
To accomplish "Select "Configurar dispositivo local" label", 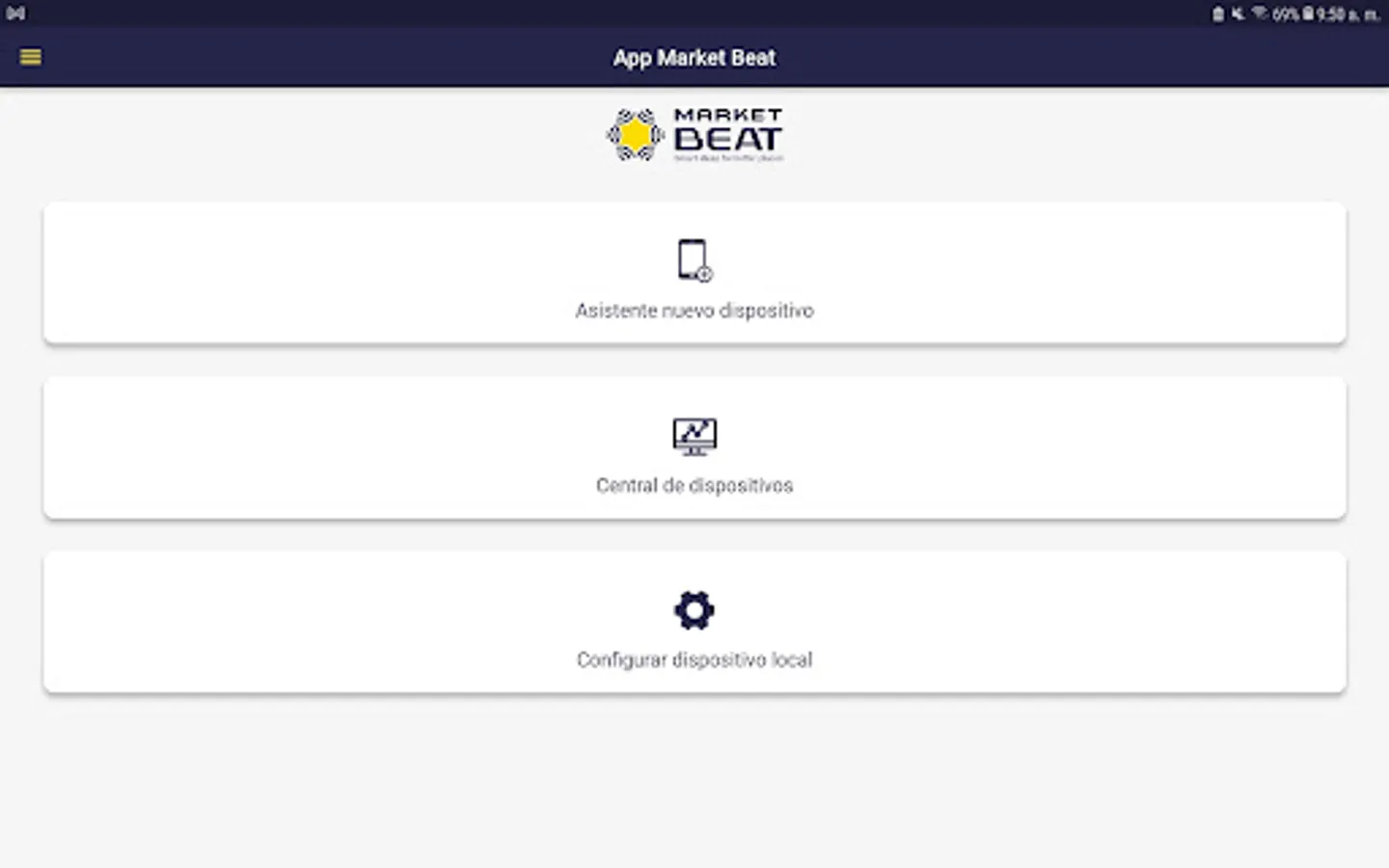I will tap(694, 660).
